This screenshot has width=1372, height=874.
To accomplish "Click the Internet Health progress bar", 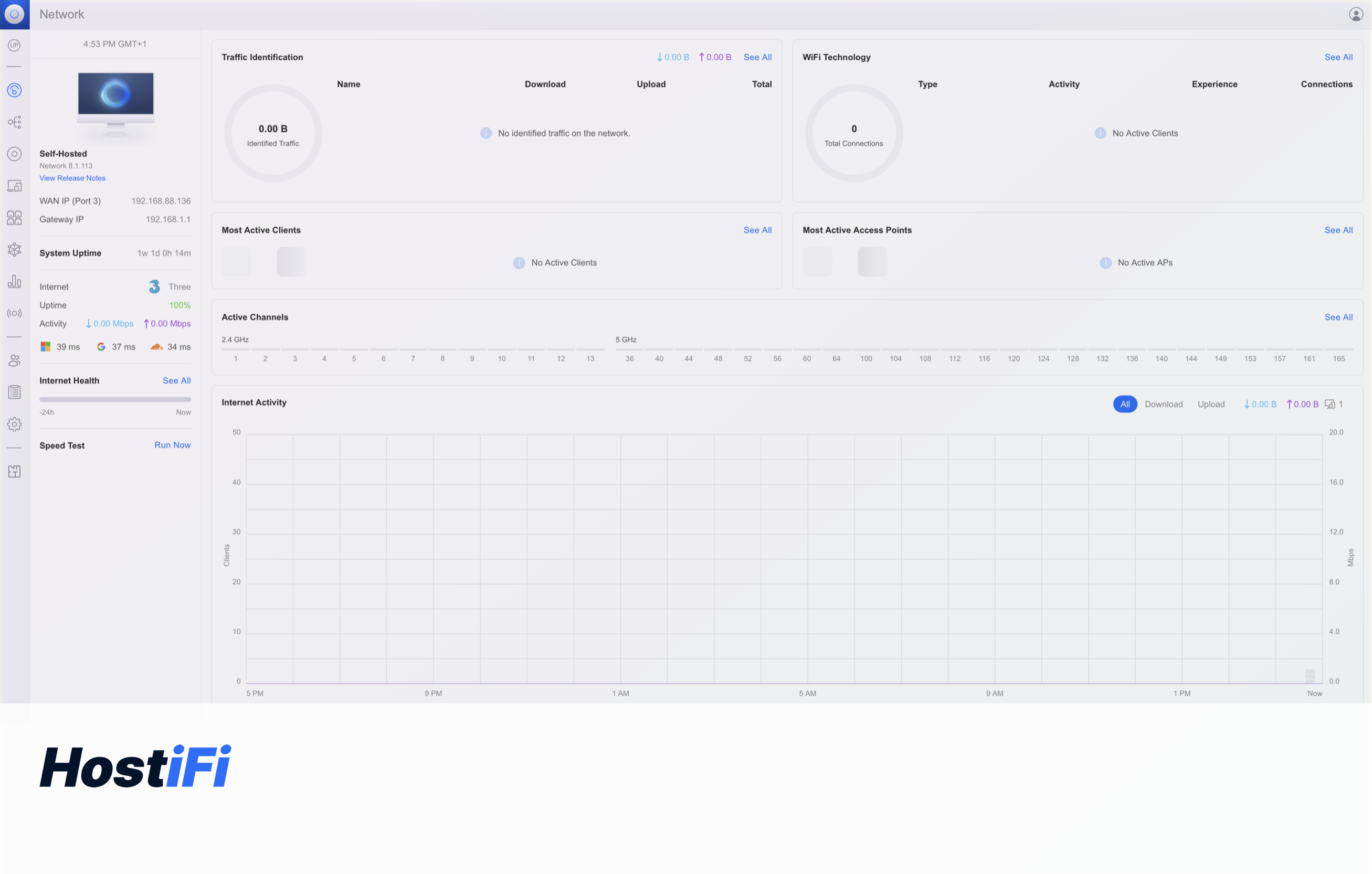I will (115, 399).
